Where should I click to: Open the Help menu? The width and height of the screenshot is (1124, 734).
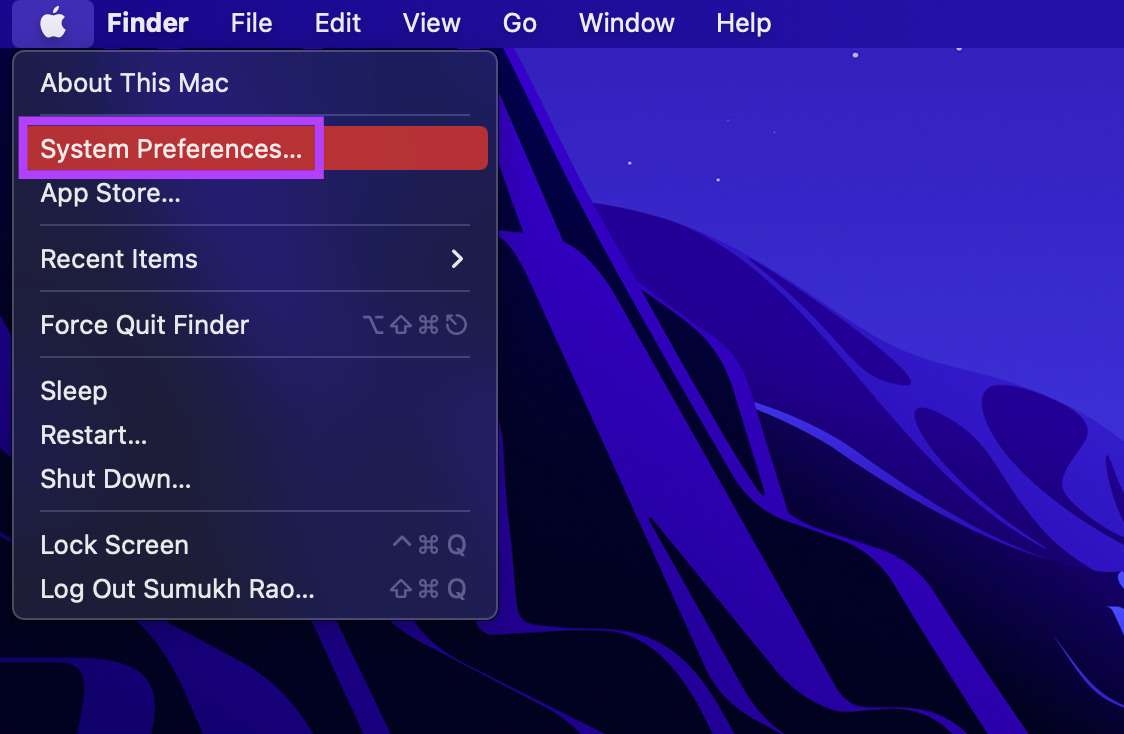pyautogui.click(x=743, y=23)
